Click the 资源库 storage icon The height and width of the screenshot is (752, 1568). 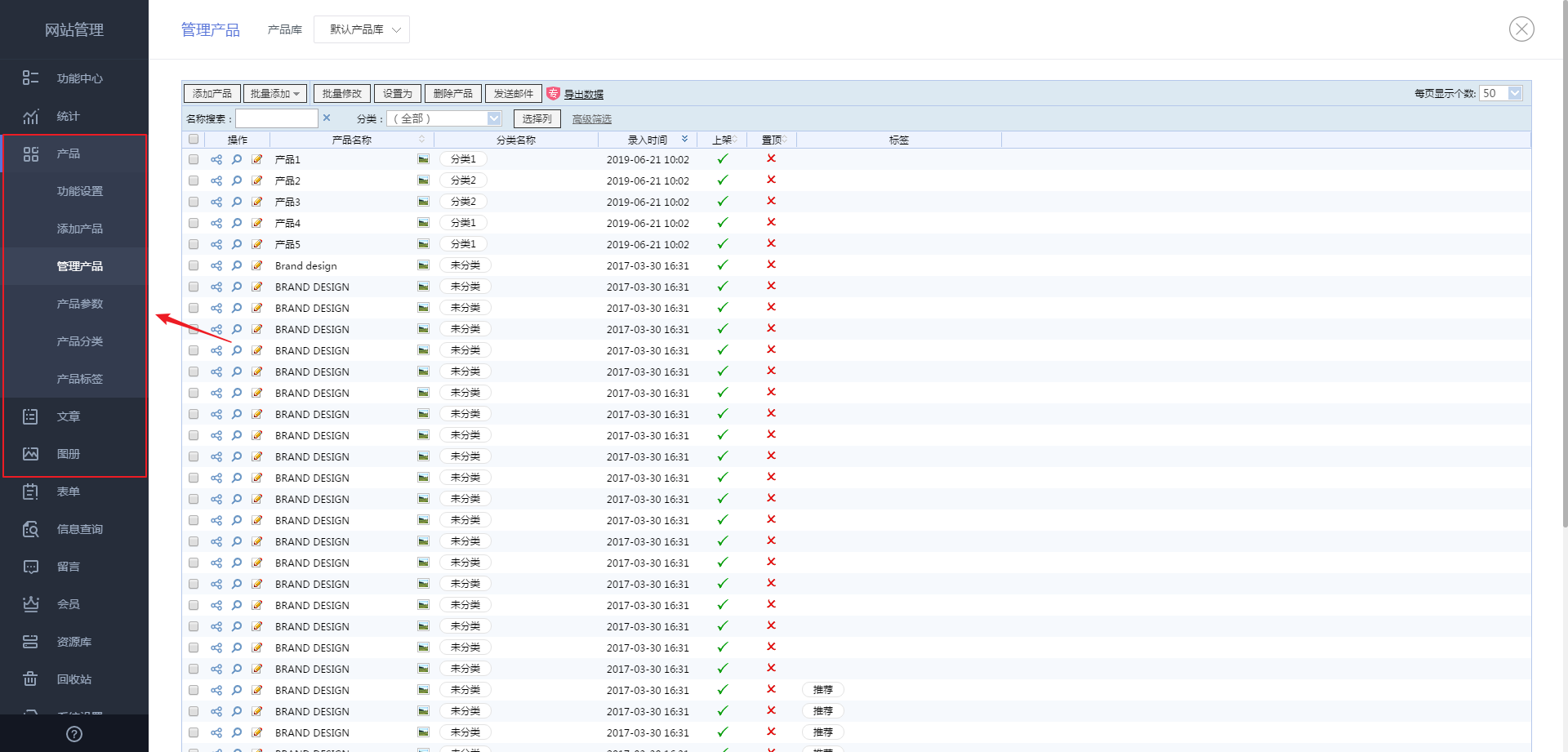point(30,642)
